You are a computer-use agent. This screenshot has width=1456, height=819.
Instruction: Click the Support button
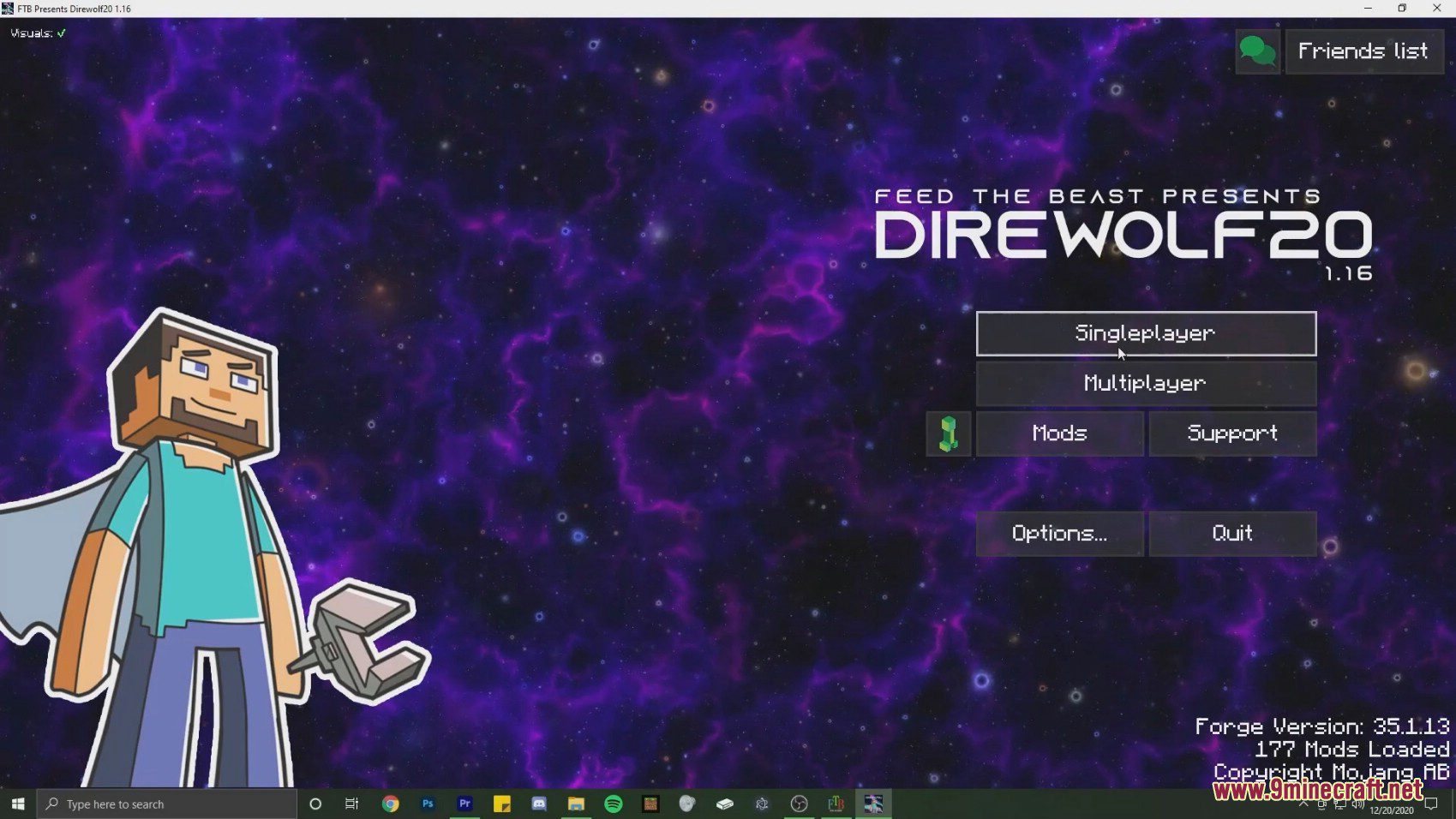[x=1232, y=433]
